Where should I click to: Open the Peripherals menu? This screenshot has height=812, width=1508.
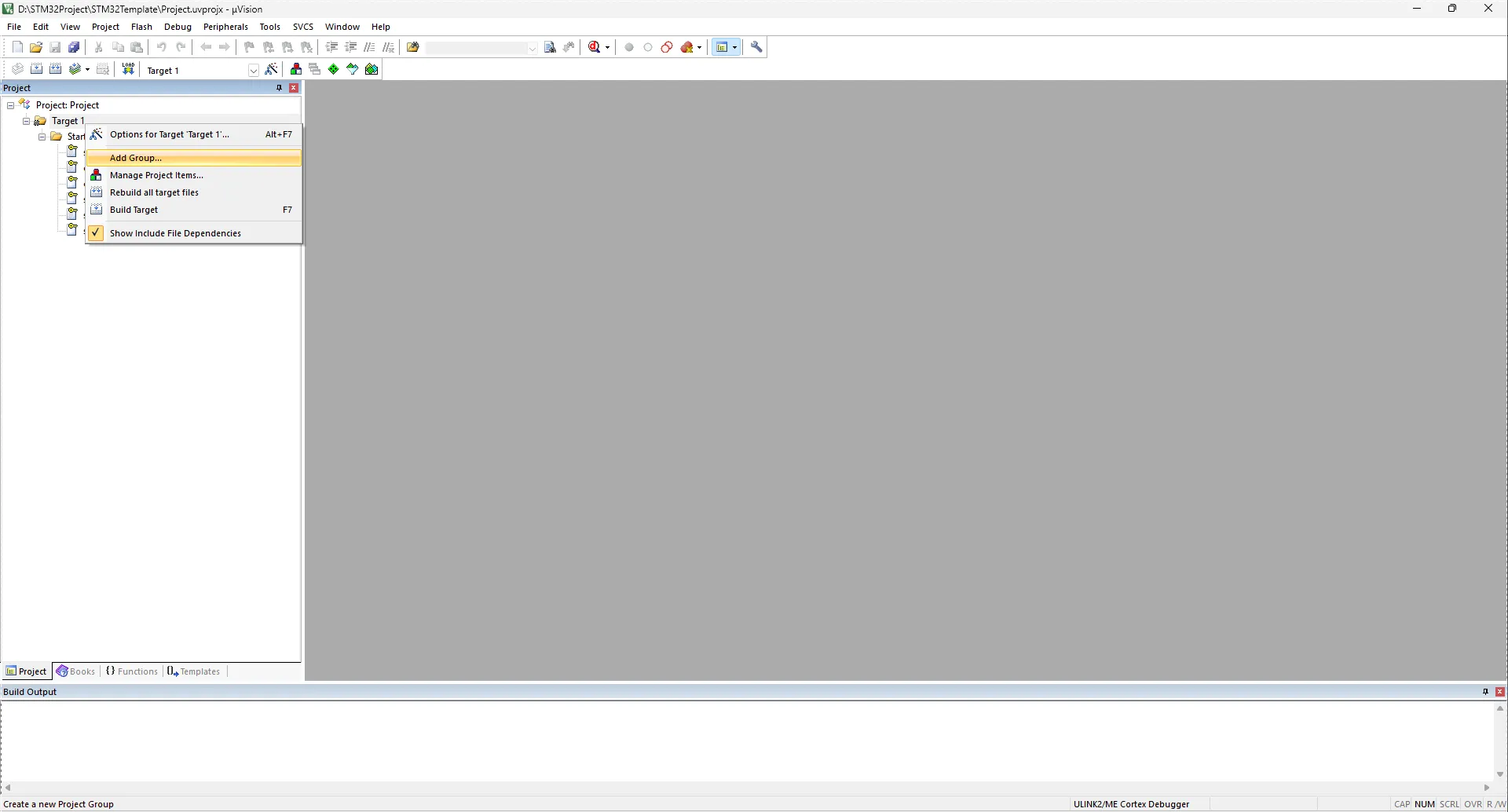click(x=225, y=27)
